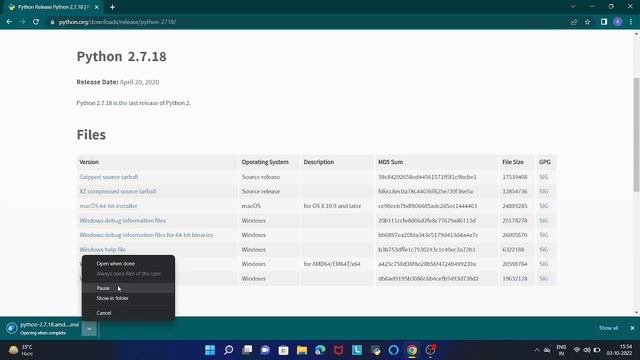640x360 pixels.
Task: Open the clock and date flyout
Action: pos(619,350)
